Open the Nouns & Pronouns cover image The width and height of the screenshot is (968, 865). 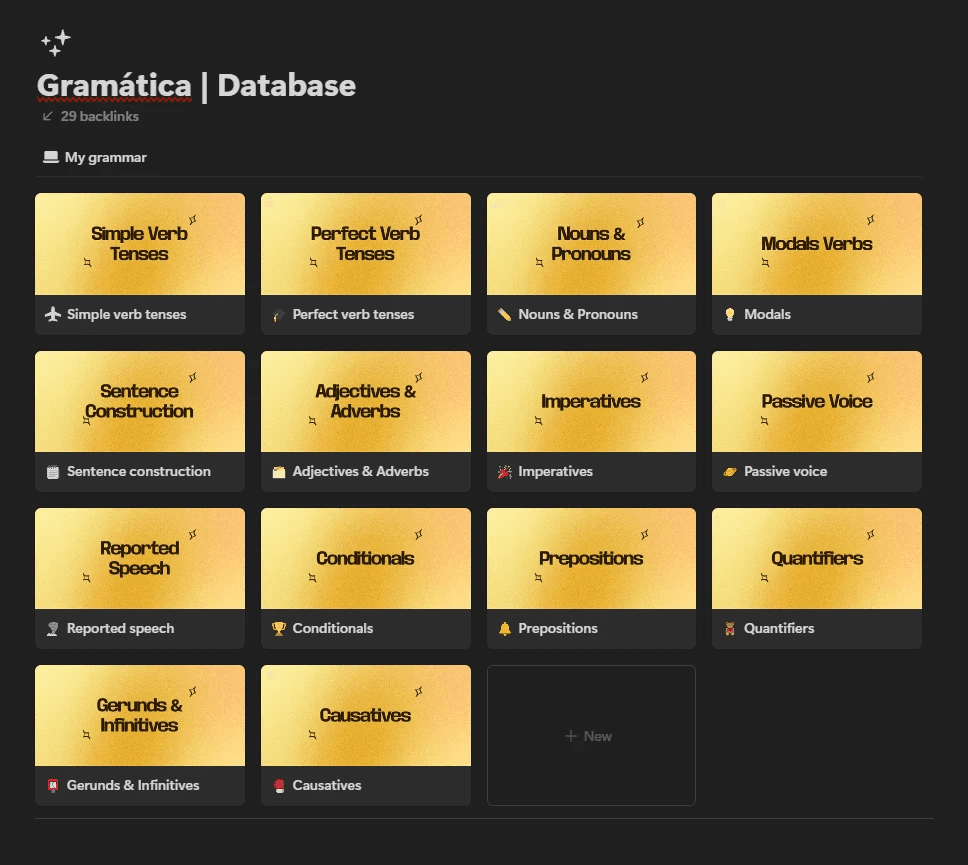(x=591, y=244)
